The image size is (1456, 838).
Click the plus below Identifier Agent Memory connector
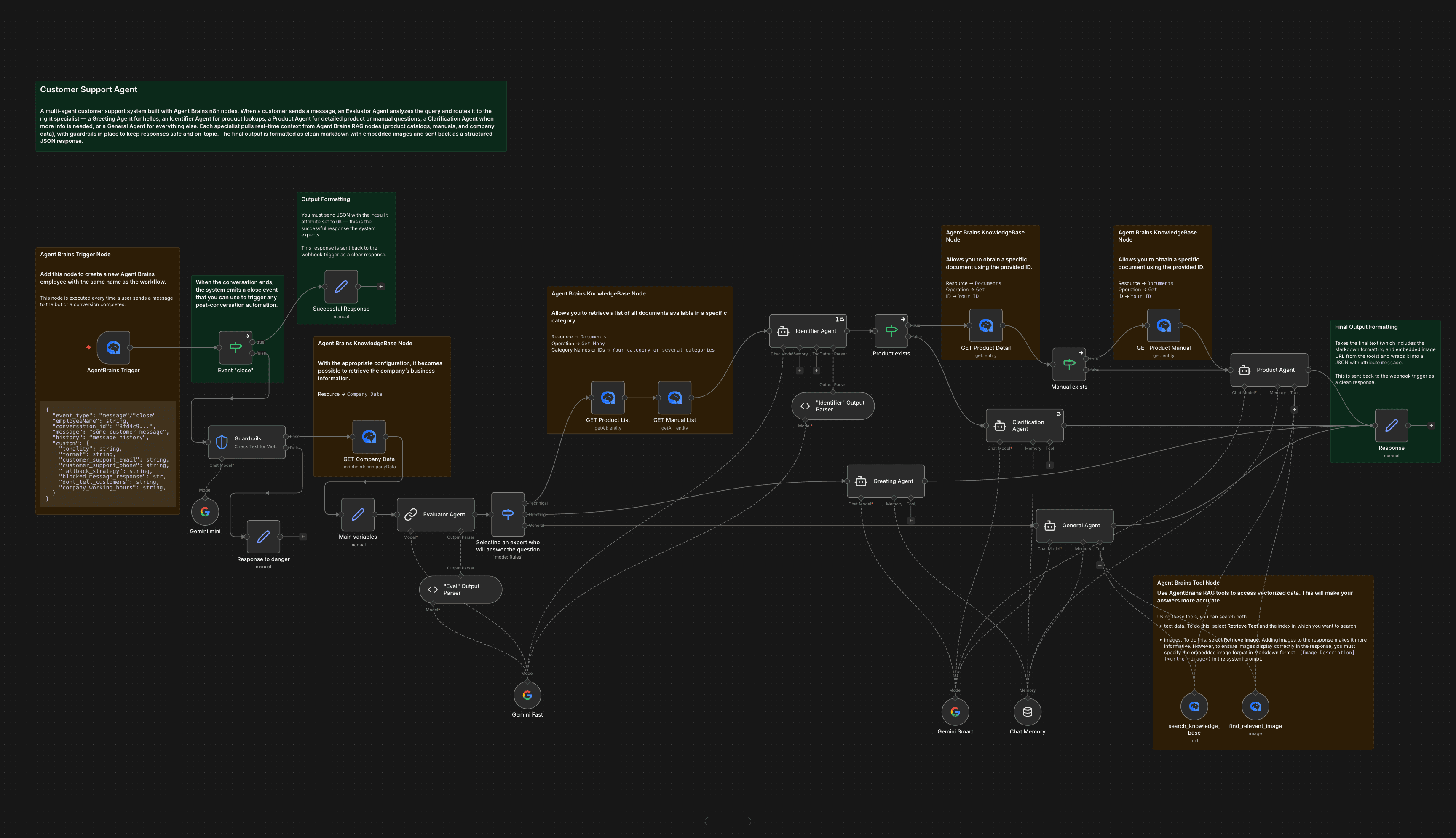click(x=800, y=371)
